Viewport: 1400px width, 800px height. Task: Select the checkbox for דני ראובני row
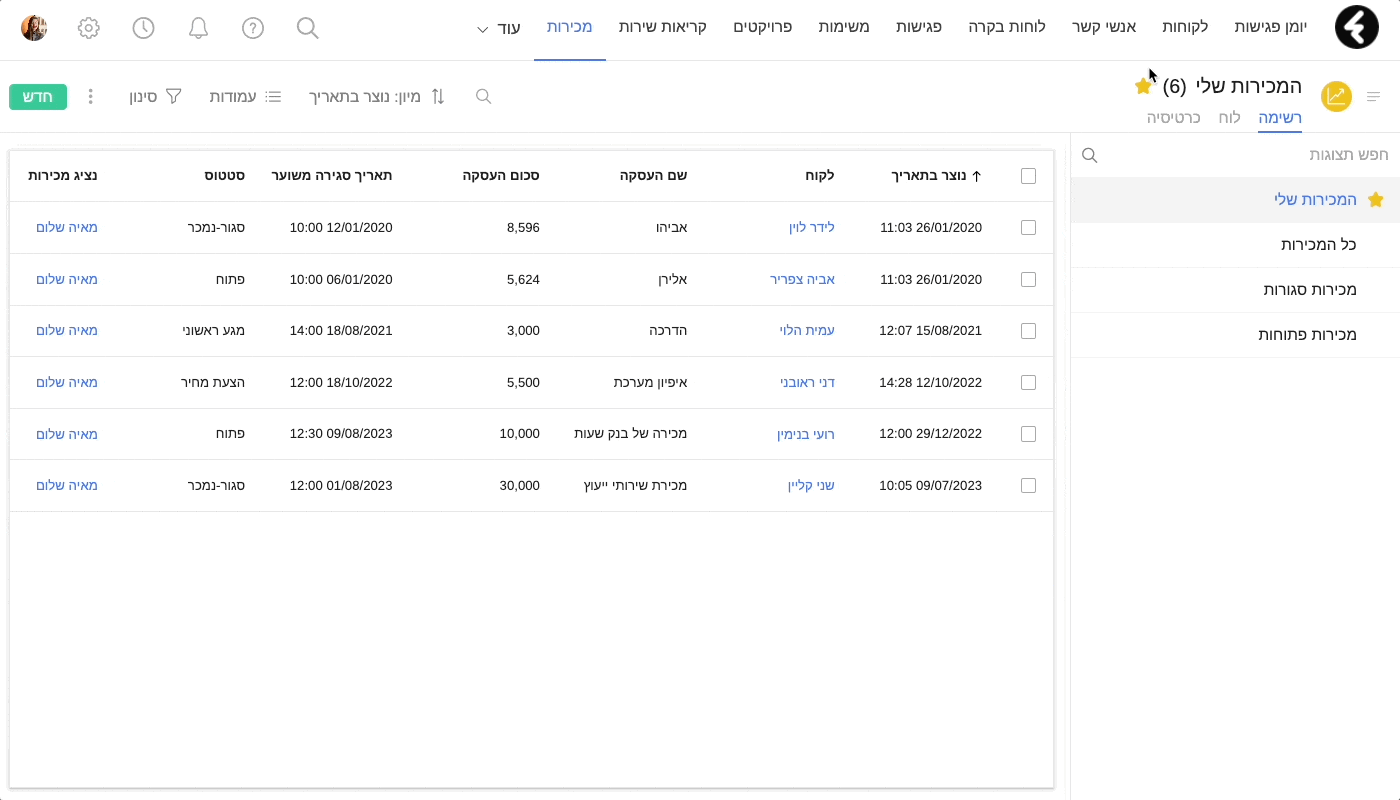coord(1028,382)
